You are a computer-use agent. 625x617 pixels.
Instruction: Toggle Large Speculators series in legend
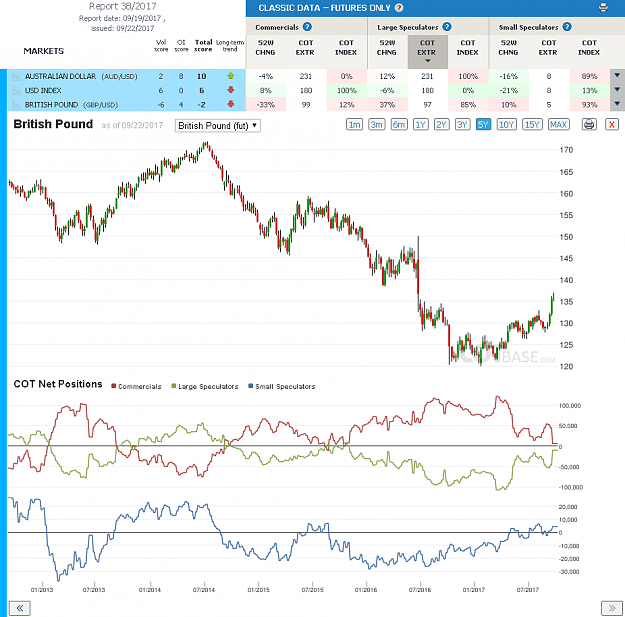204,386
